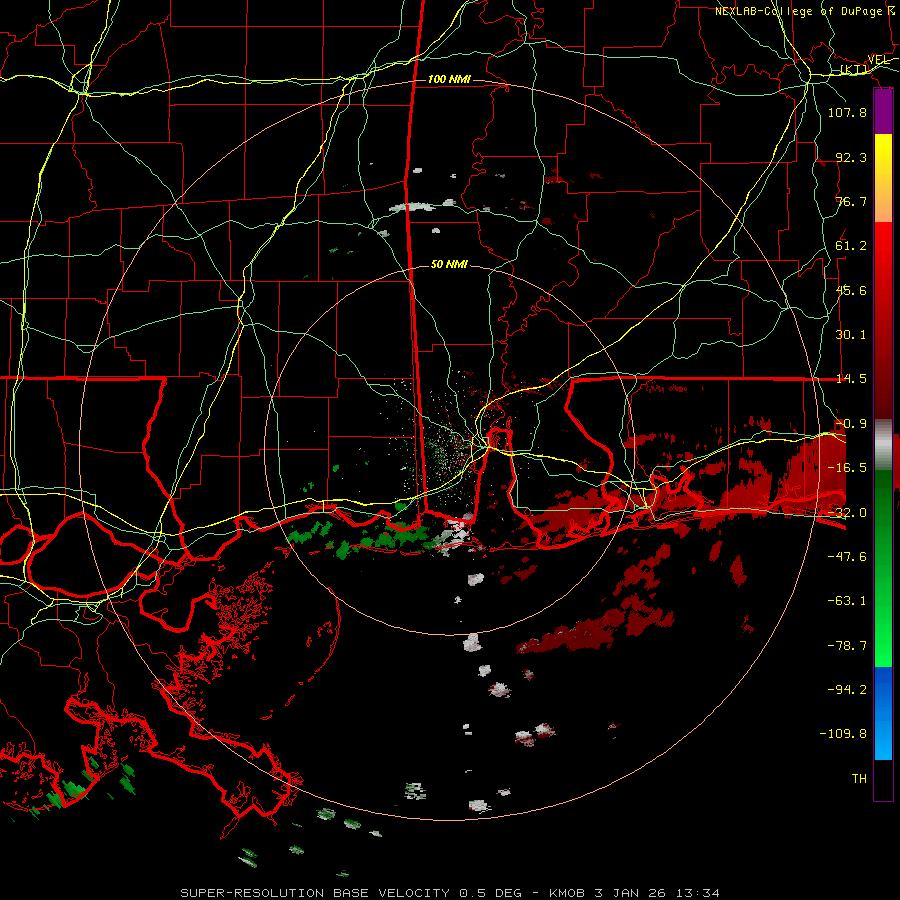The image size is (900, 900).
Task: Click the -78.7 legend value
Action: coord(847,645)
